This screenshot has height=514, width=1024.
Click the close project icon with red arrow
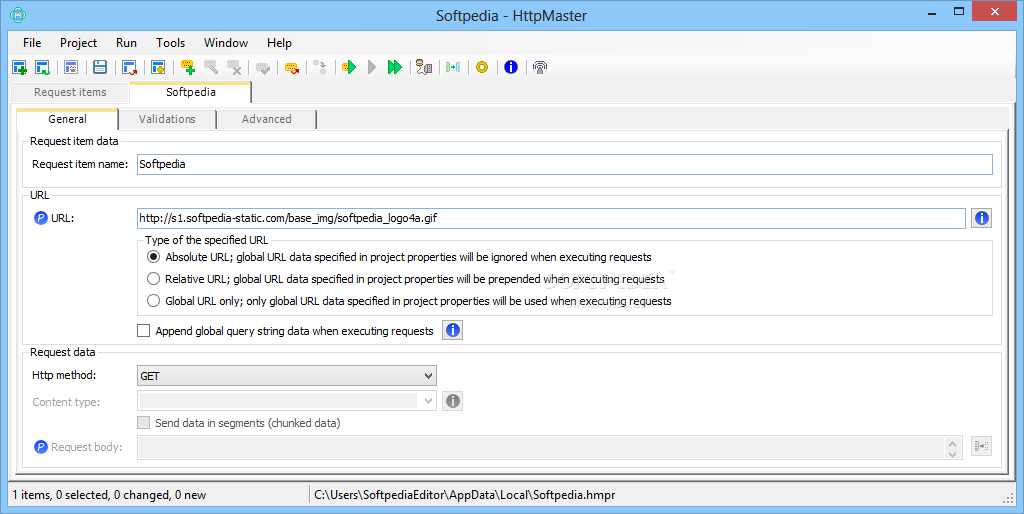point(129,67)
